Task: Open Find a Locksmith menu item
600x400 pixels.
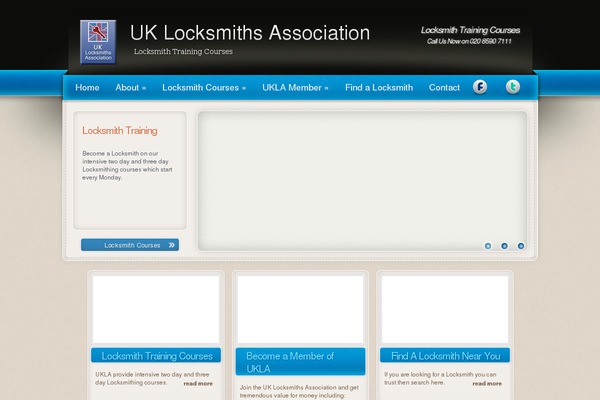Action: tap(379, 88)
